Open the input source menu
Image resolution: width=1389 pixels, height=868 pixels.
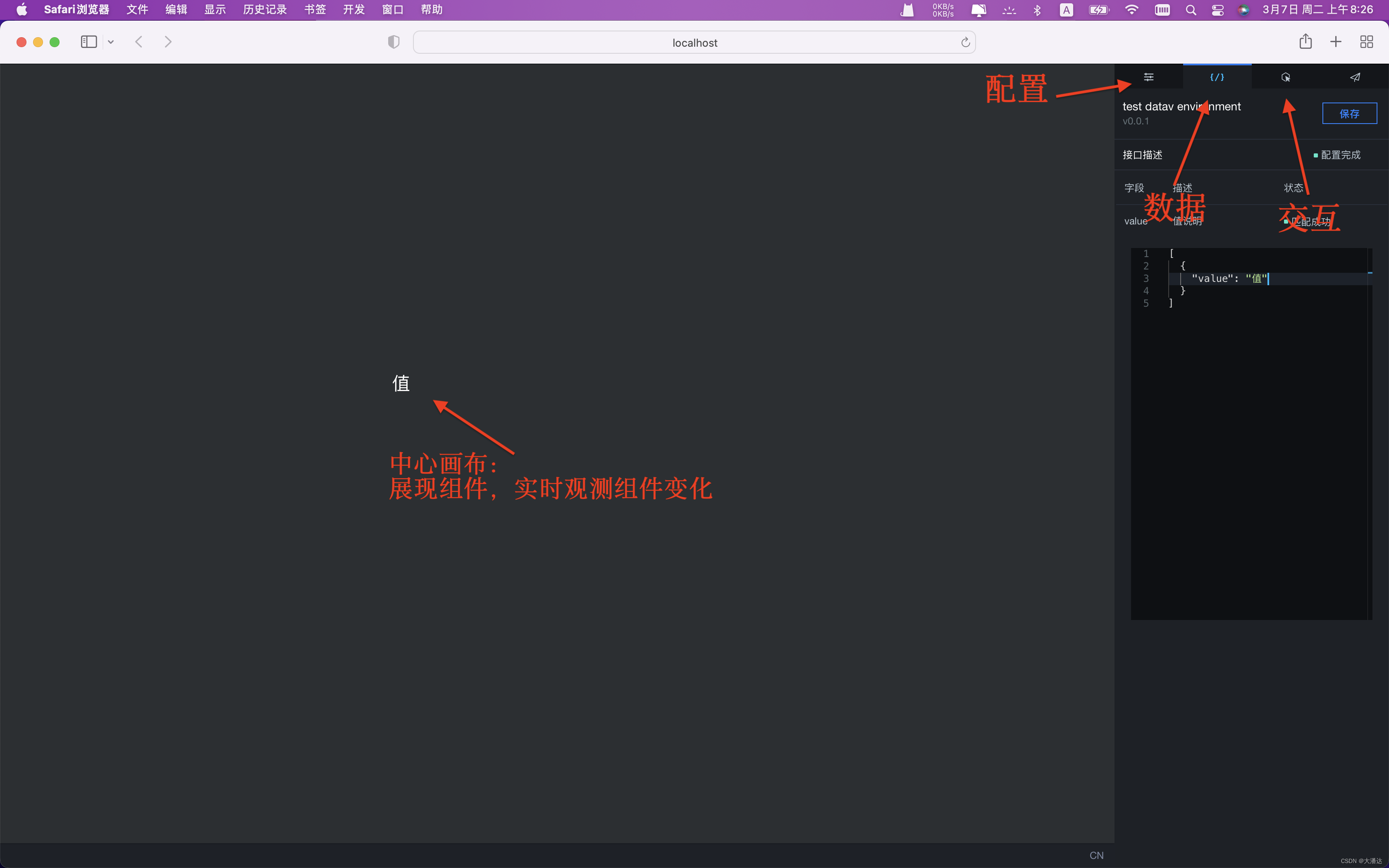[x=1066, y=10]
